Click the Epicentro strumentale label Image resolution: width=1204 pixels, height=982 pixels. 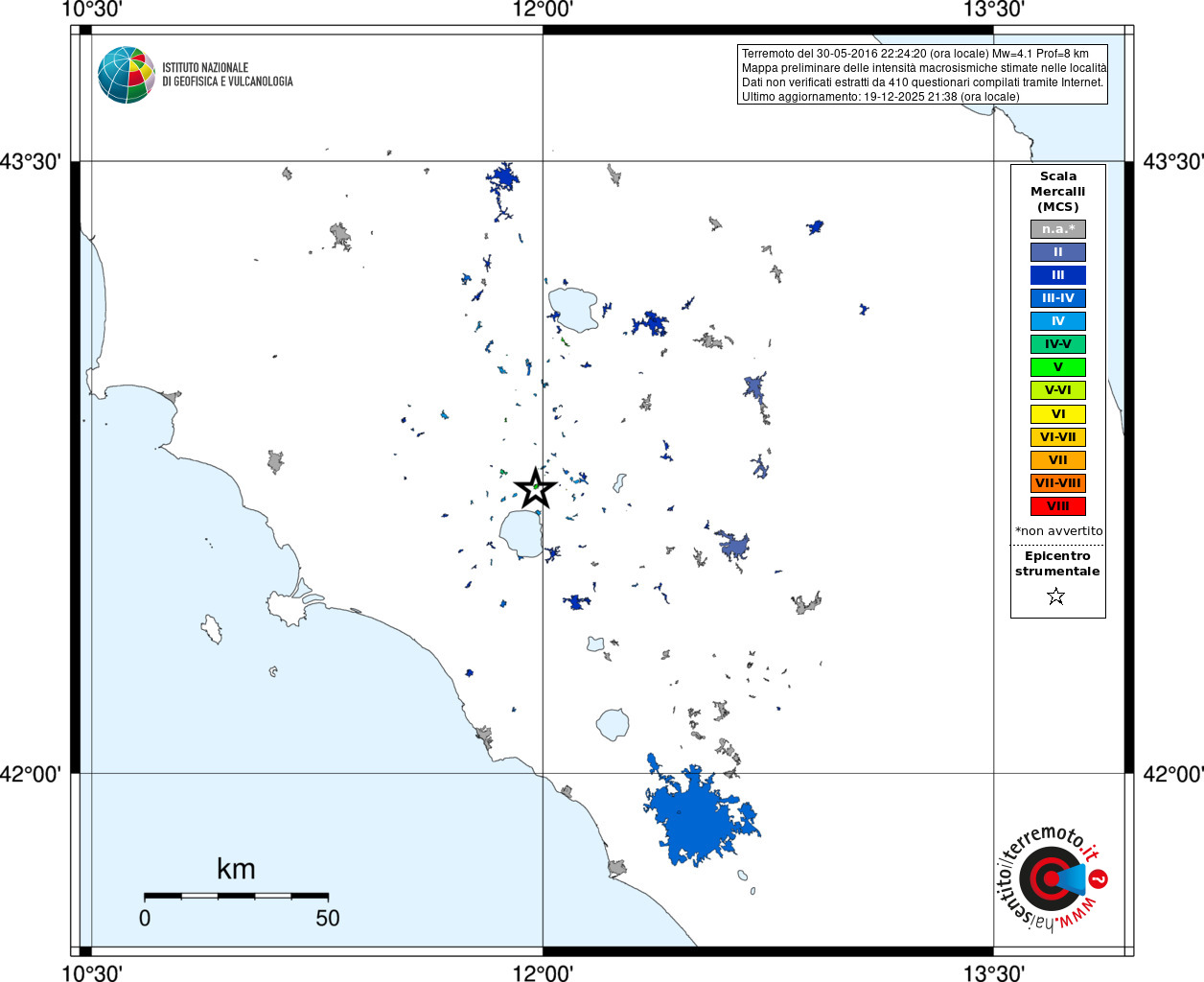(x=1057, y=564)
